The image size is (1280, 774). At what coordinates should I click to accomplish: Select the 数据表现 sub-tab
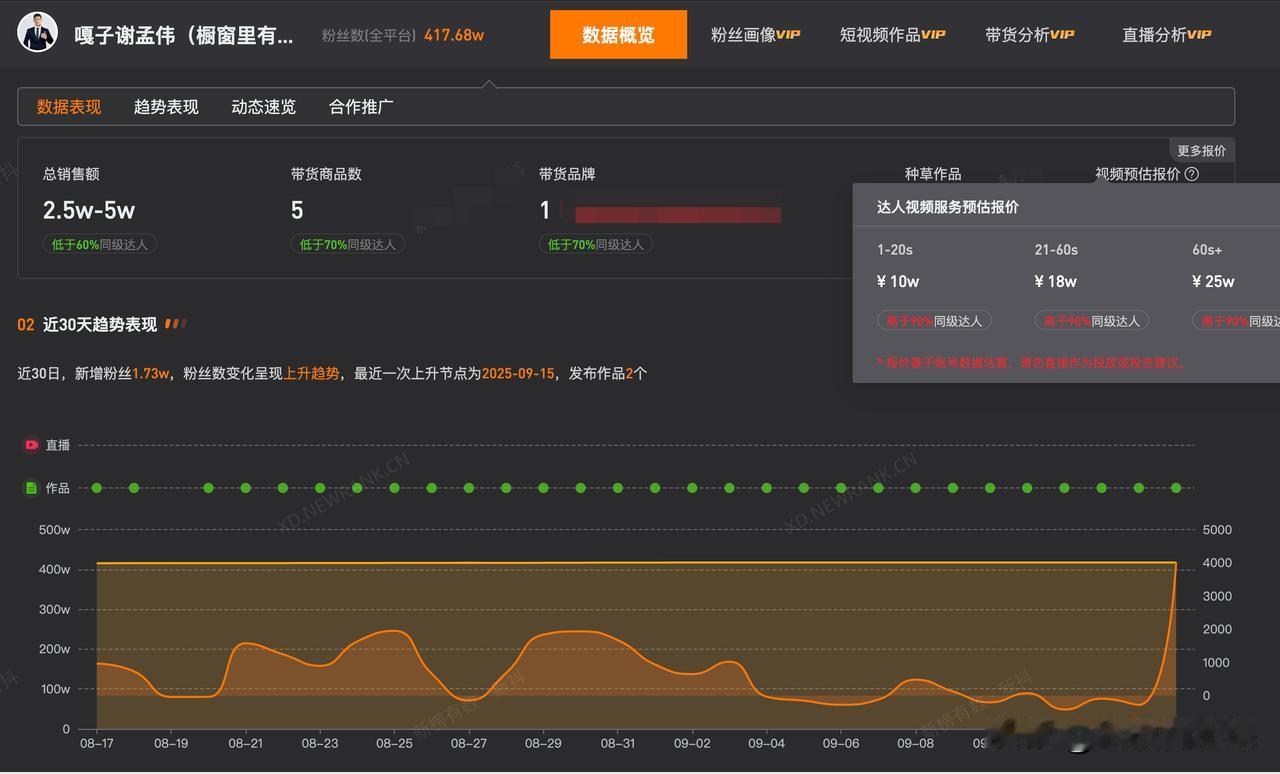pyautogui.click(x=69, y=107)
